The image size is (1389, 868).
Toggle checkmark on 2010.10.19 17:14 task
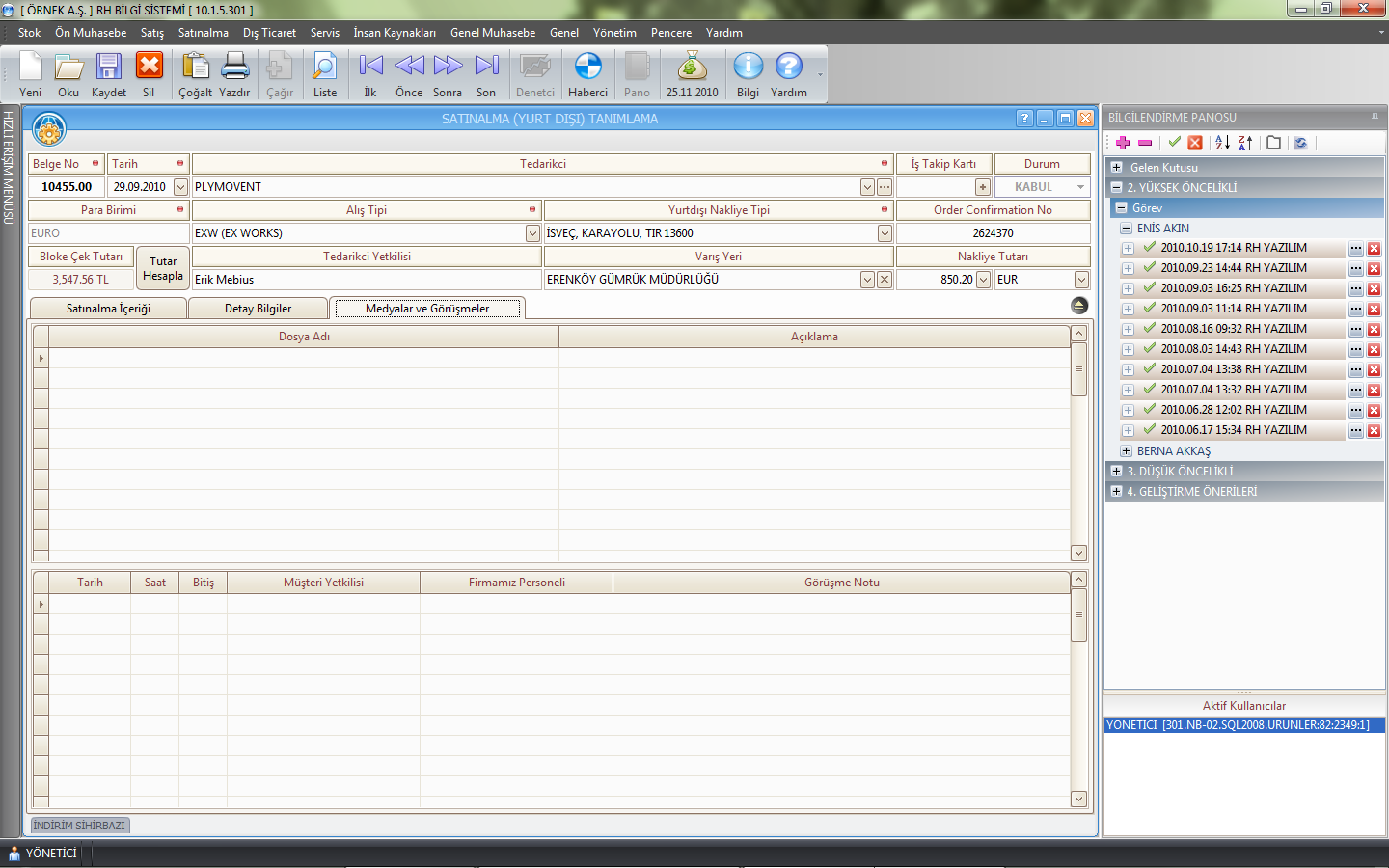1150,248
